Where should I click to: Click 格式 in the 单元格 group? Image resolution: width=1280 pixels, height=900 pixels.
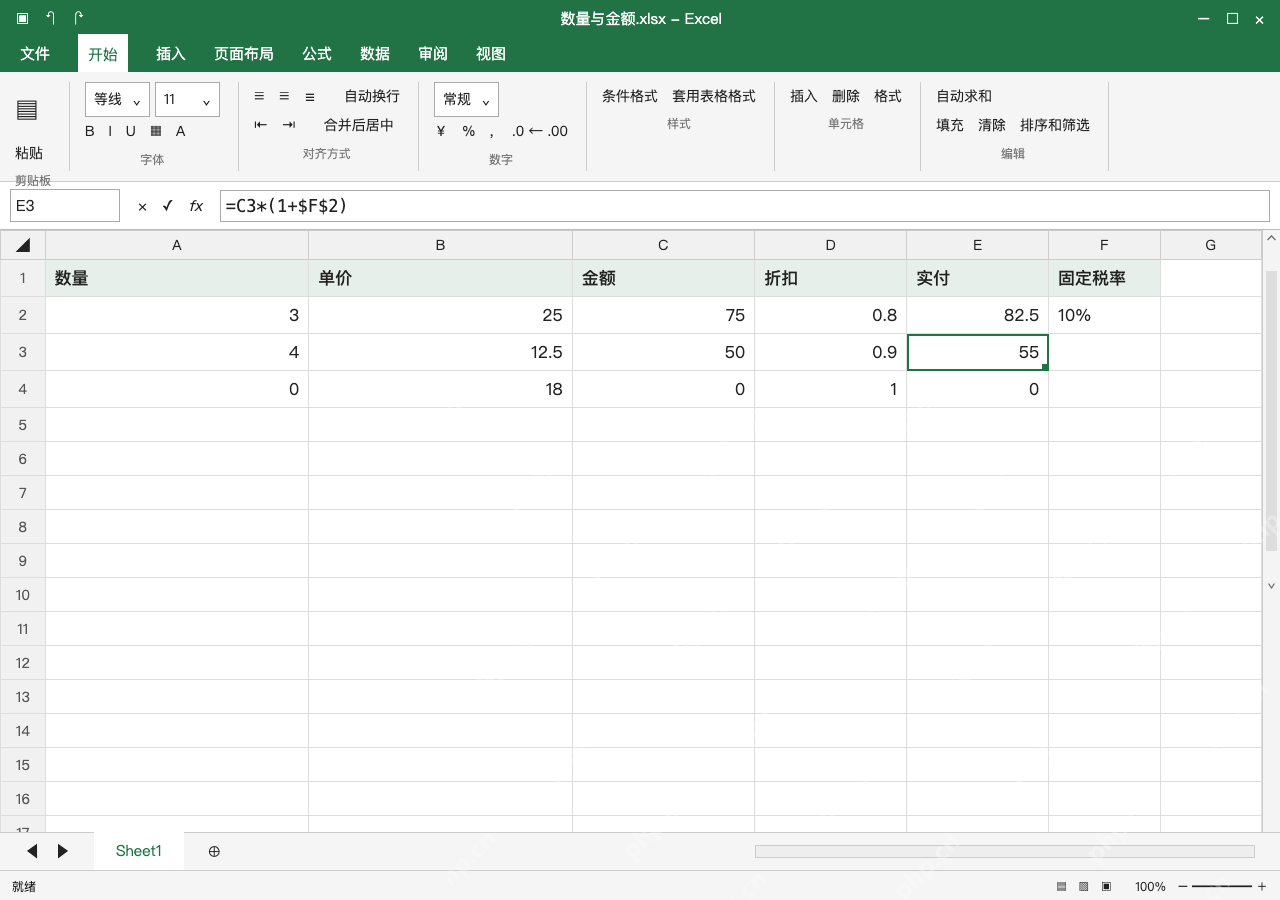coord(888,96)
